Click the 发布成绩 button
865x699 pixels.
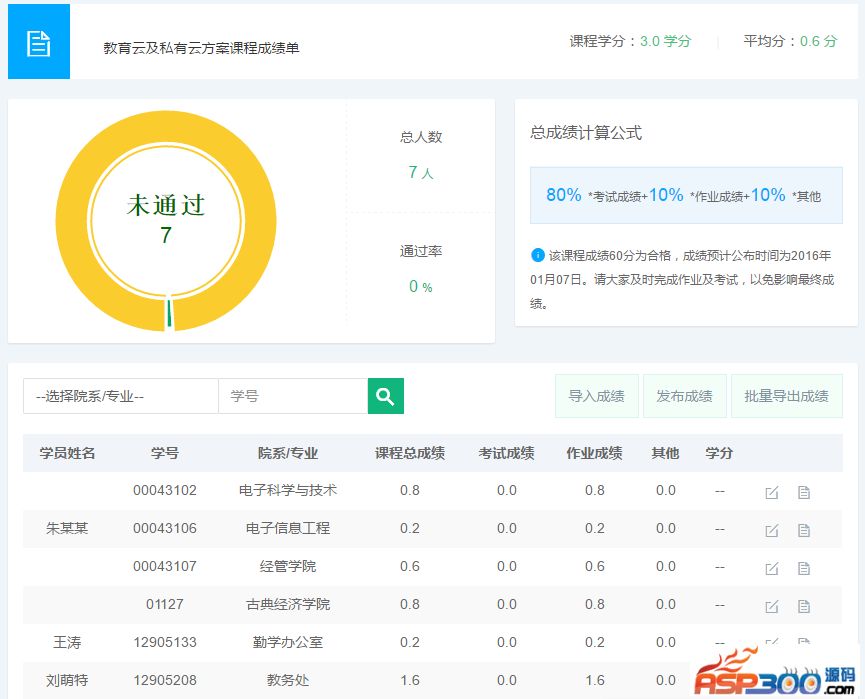coord(684,396)
